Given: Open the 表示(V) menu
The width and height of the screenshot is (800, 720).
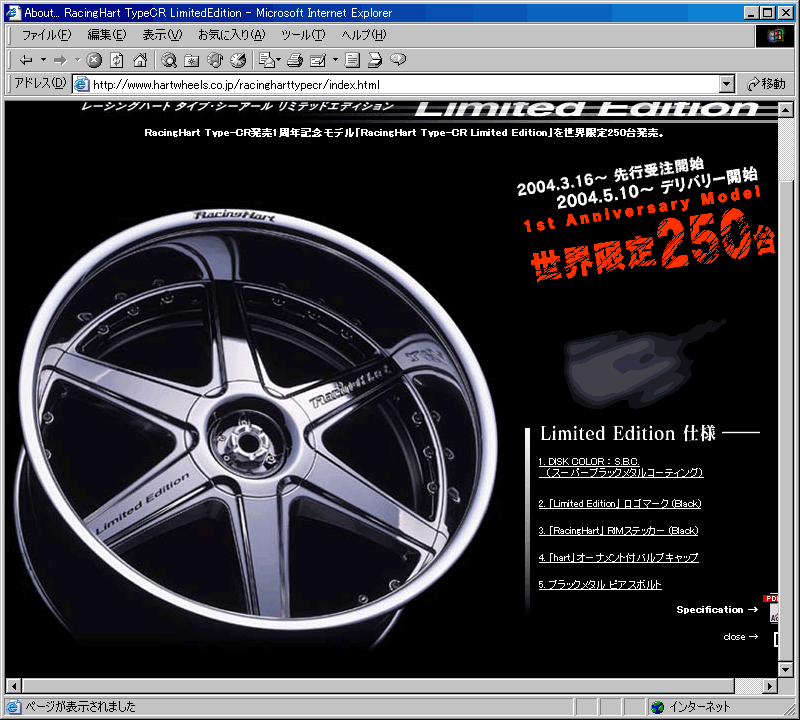Looking at the screenshot, I should pyautogui.click(x=162, y=35).
